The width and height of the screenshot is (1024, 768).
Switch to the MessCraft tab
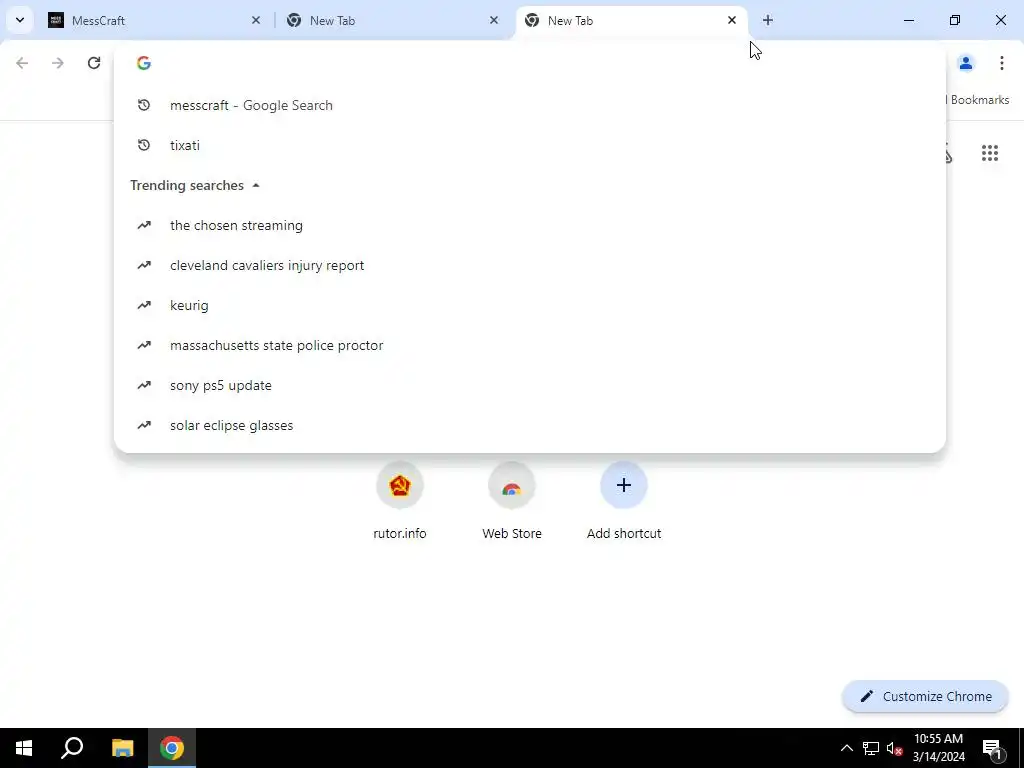click(155, 20)
